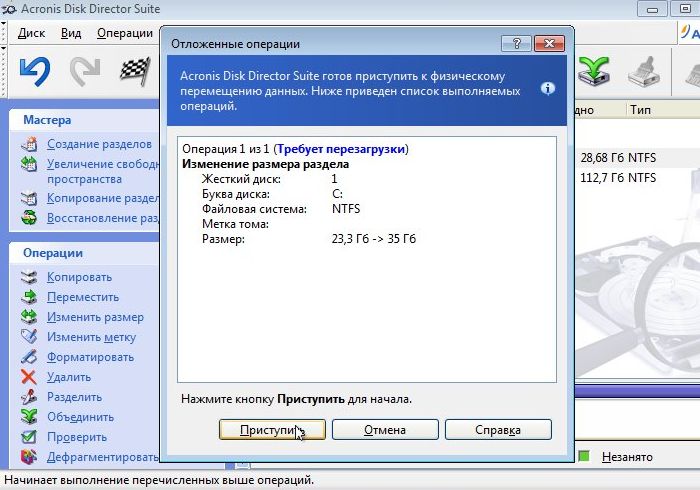Click the green Незанято legend swatch
The width and height of the screenshot is (700, 490).
[x=584, y=456]
